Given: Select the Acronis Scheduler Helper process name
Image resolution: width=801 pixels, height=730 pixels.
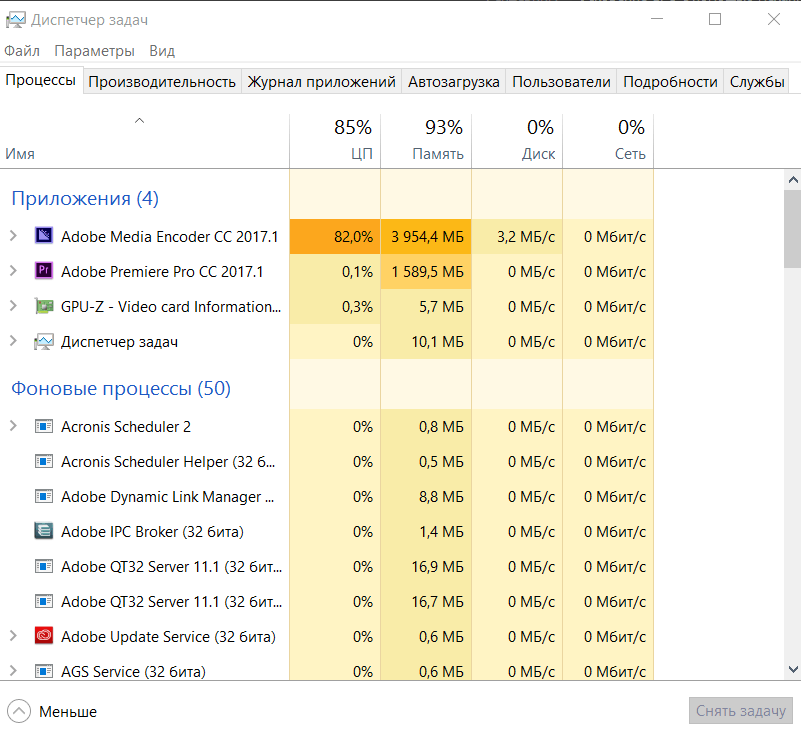Looking at the screenshot, I should (168, 462).
